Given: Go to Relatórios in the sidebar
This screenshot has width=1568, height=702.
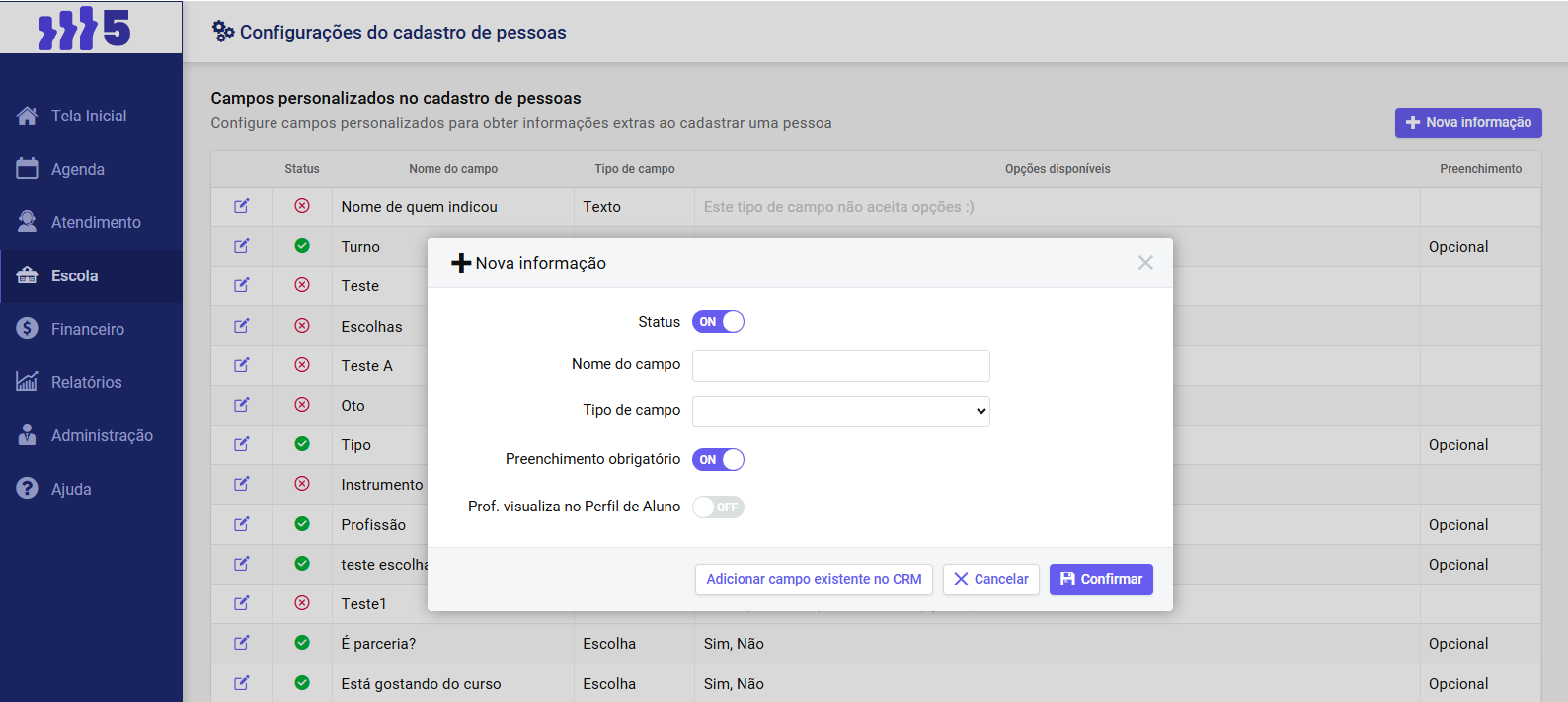Looking at the screenshot, I should coord(87,382).
